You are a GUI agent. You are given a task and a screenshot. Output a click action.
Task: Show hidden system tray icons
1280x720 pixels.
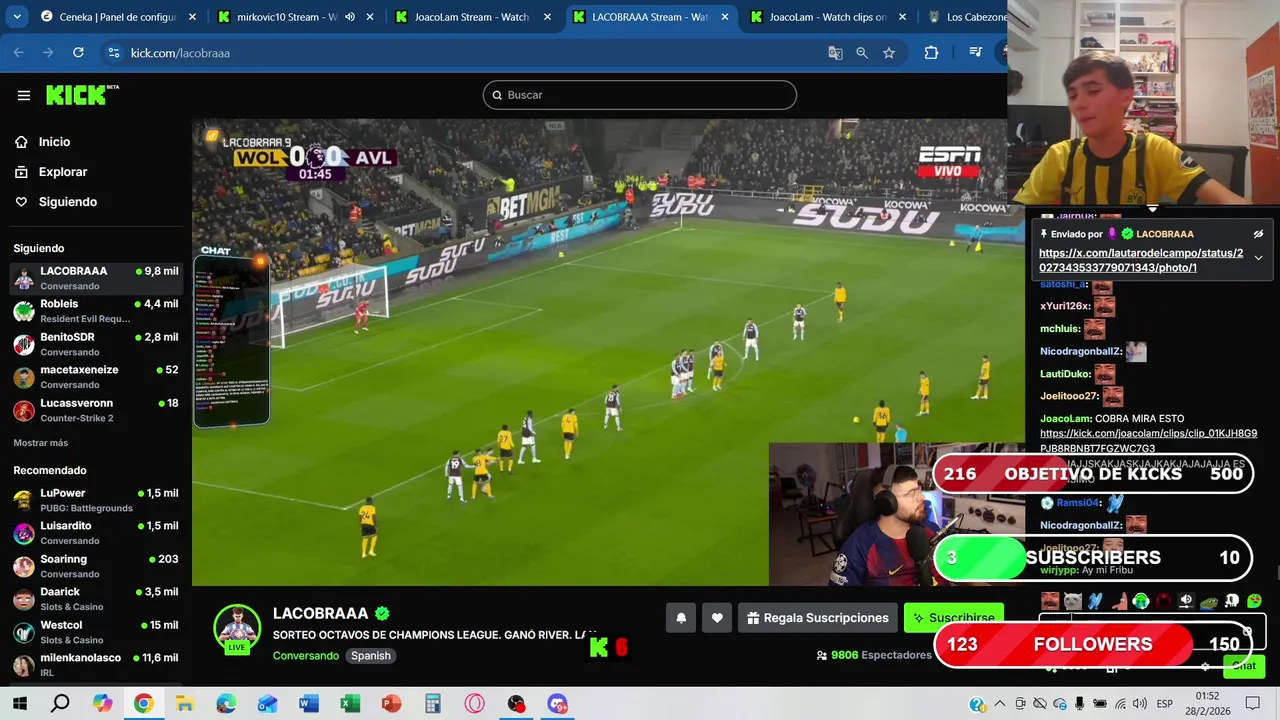(999, 704)
